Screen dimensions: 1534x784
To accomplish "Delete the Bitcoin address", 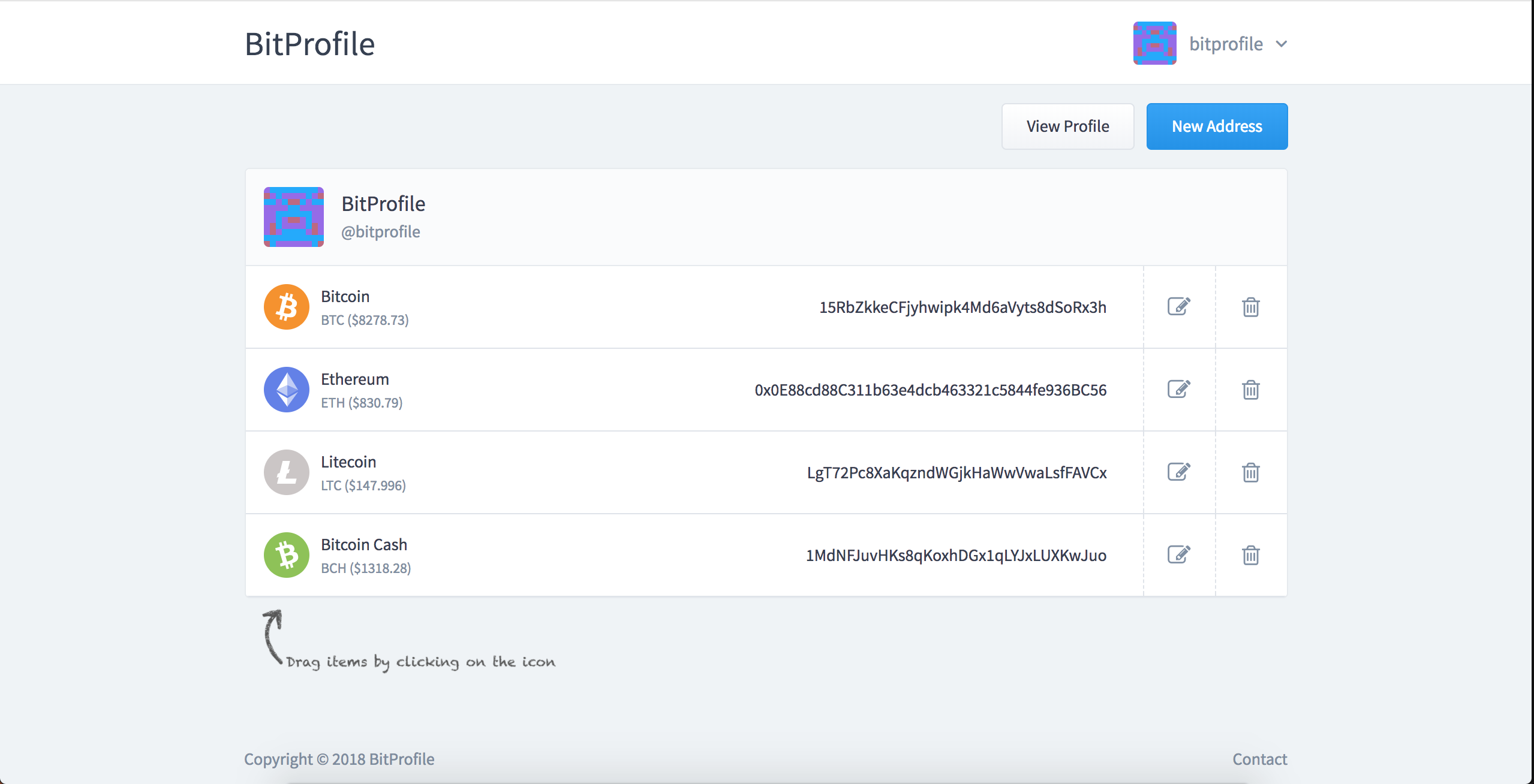I will [x=1250, y=307].
